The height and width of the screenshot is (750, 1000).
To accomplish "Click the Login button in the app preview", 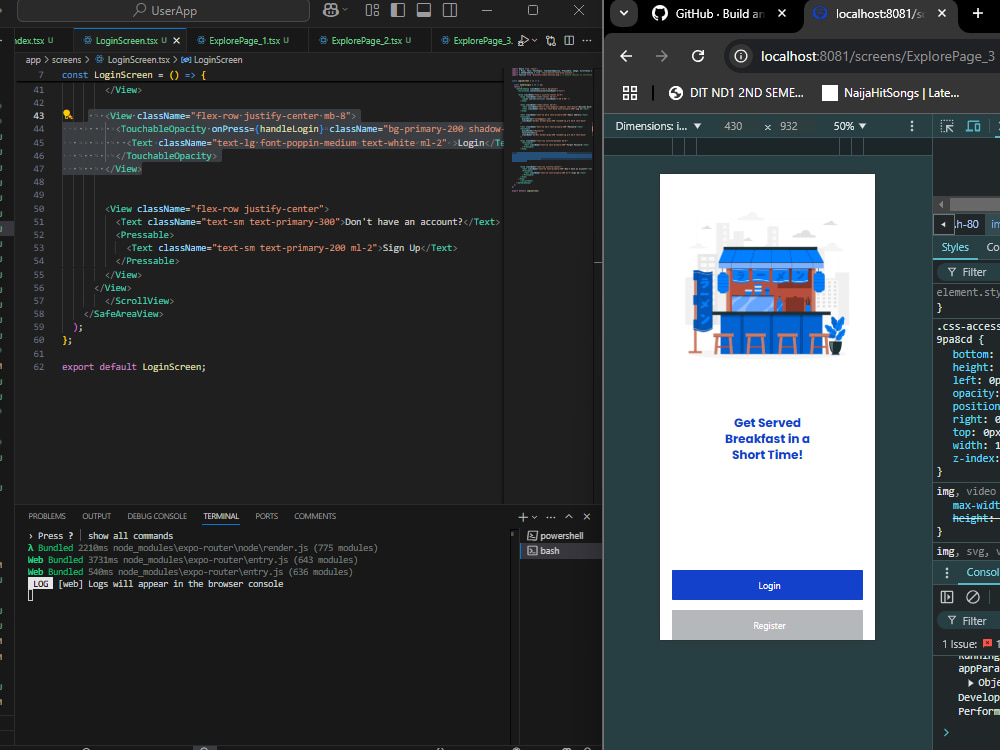I will point(767,585).
